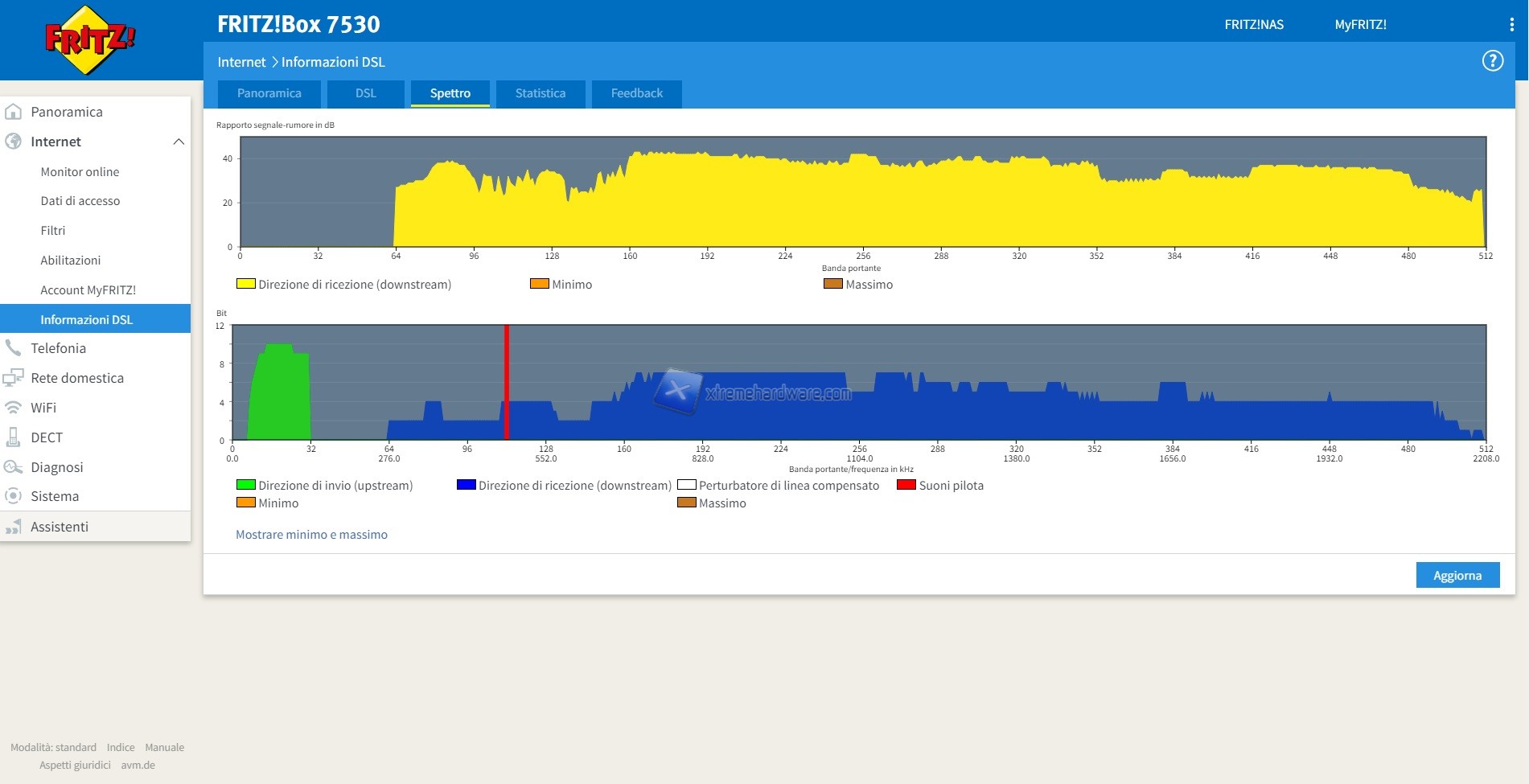Open FRITZ!NAS from the header
This screenshot has height=784, width=1529.
tap(1253, 25)
